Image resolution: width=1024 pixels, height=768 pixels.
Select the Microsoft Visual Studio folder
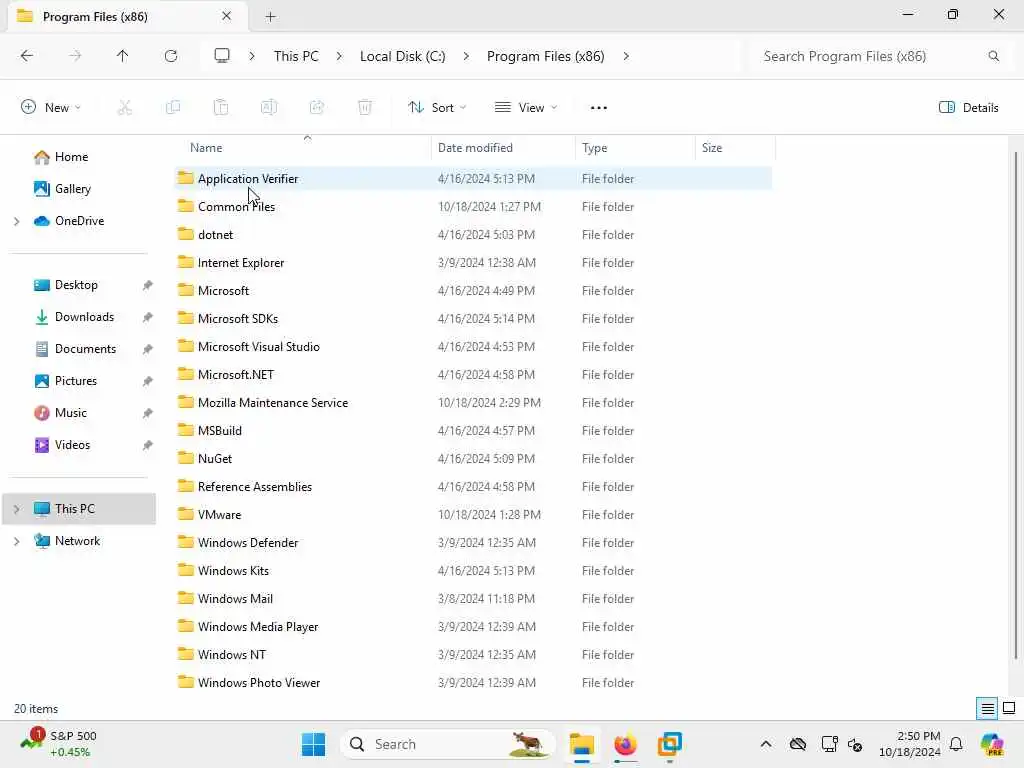click(x=473, y=347)
